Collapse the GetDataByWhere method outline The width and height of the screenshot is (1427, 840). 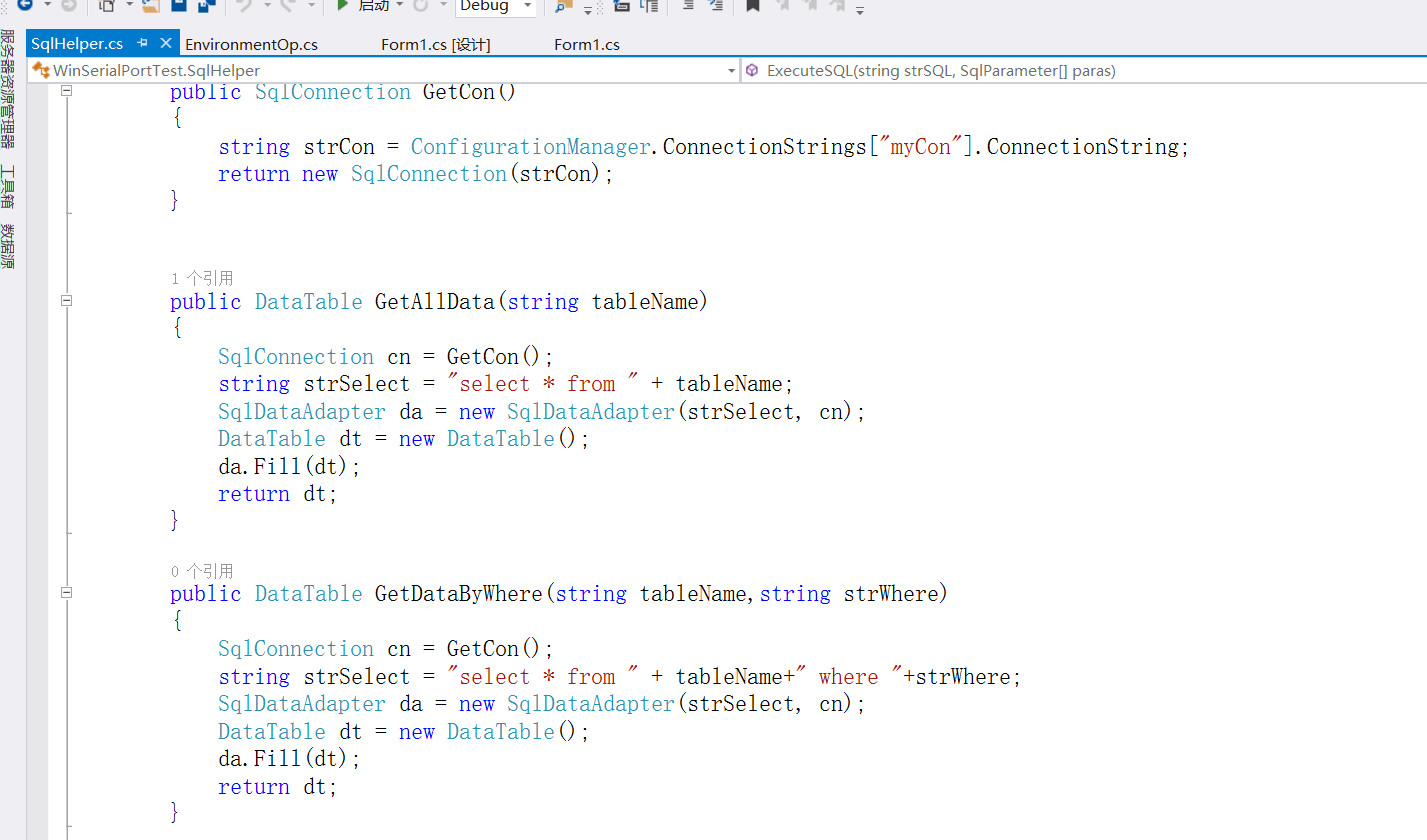[67, 593]
